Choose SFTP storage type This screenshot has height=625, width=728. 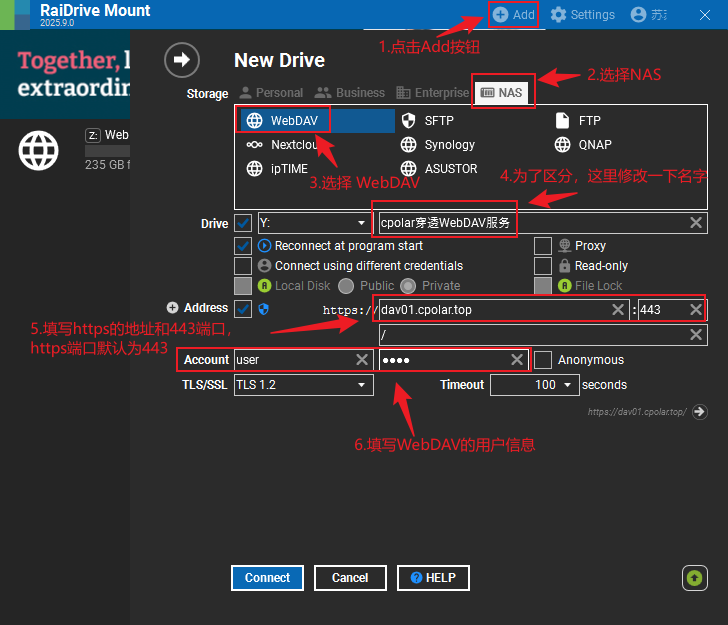coord(428,121)
